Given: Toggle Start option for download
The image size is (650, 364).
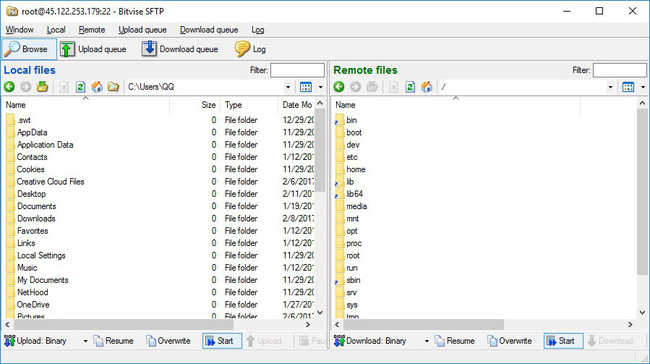Looking at the screenshot, I should click(563, 341).
